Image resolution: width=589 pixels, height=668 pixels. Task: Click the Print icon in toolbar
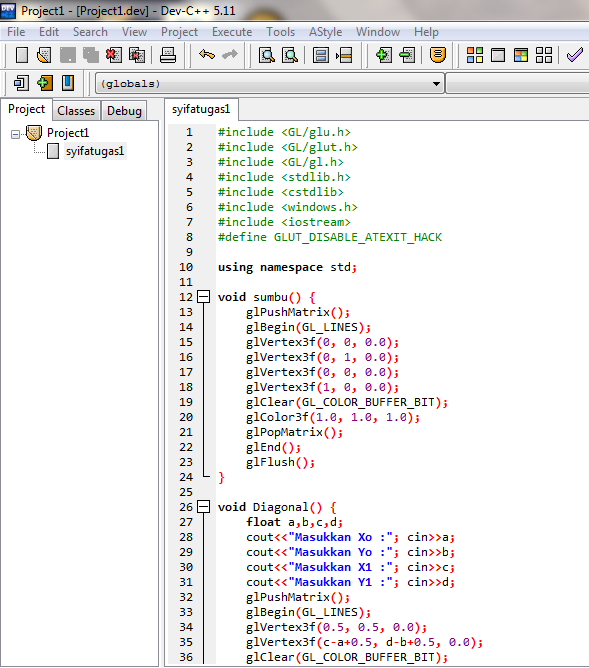point(168,55)
